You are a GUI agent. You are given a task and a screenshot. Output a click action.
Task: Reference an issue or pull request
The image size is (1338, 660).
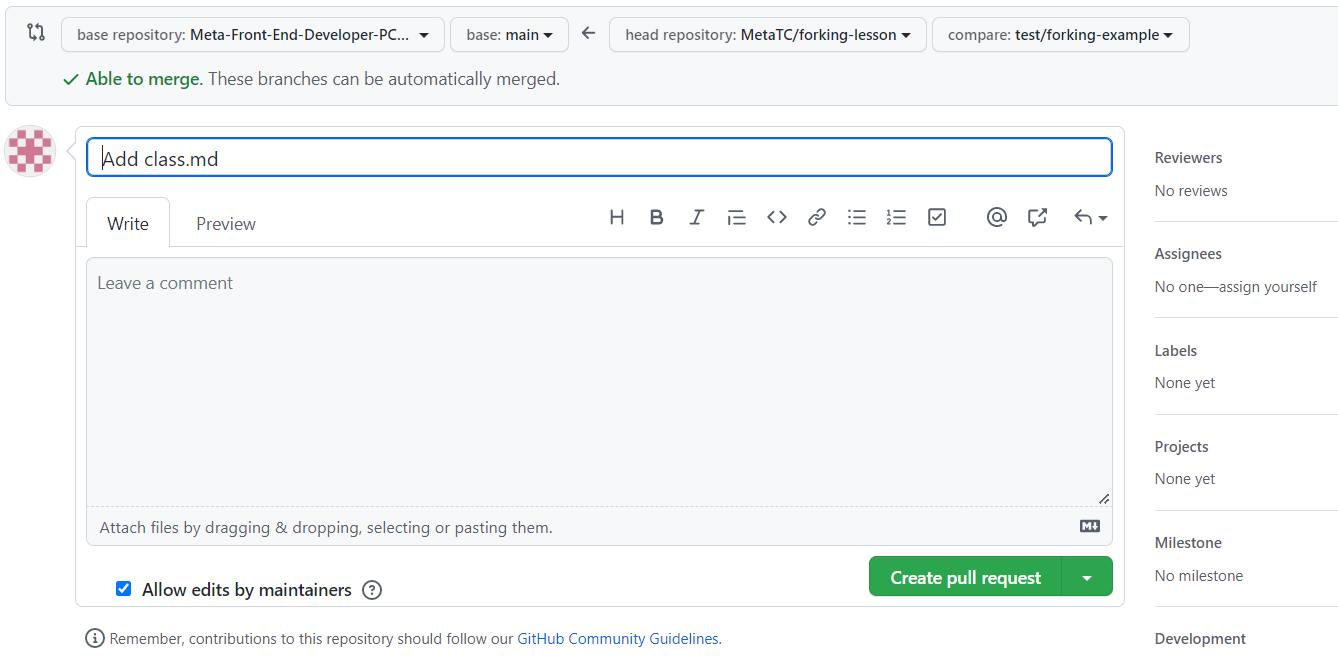pos(1037,217)
